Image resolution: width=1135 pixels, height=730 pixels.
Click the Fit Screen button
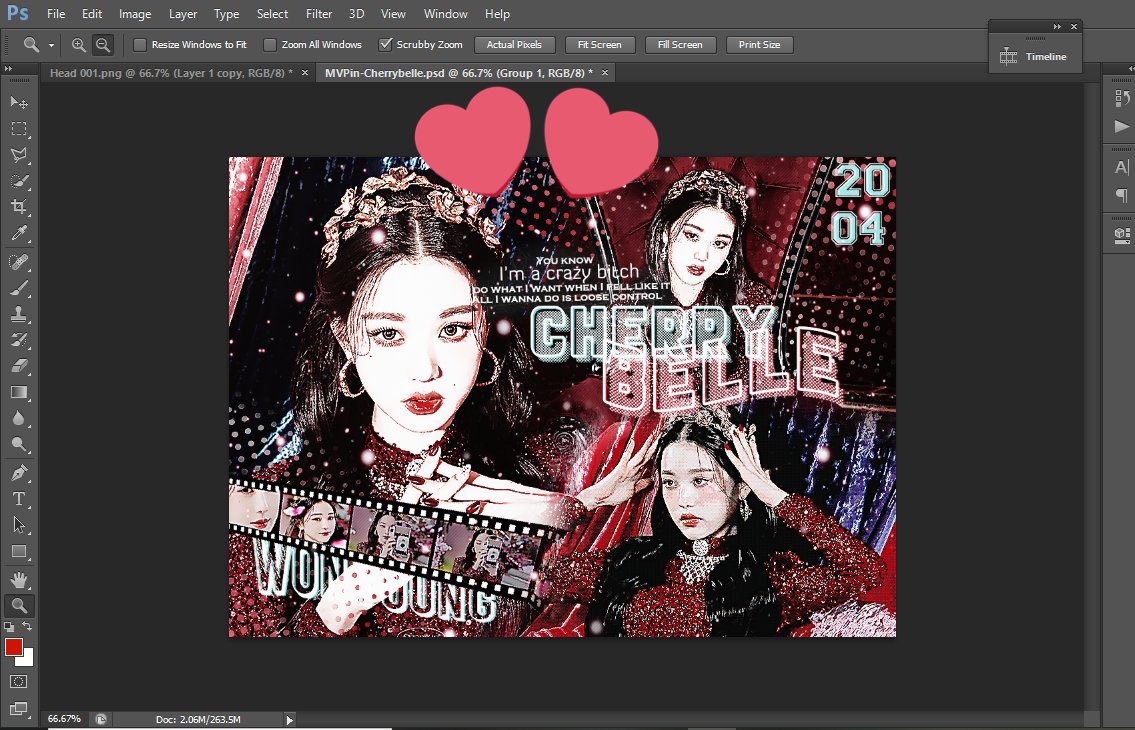[x=599, y=45]
